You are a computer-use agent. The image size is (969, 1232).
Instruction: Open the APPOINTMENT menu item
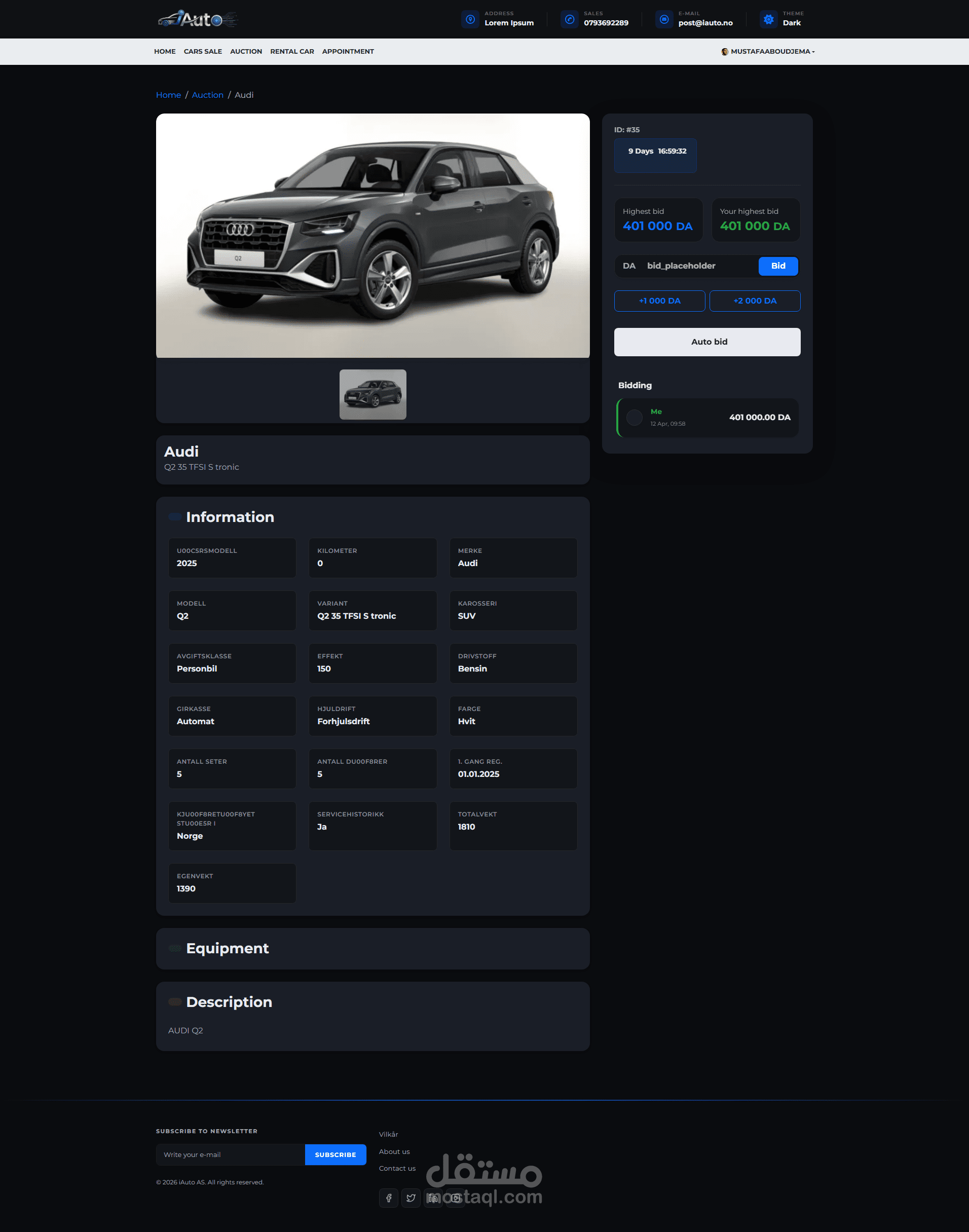point(348,52)
